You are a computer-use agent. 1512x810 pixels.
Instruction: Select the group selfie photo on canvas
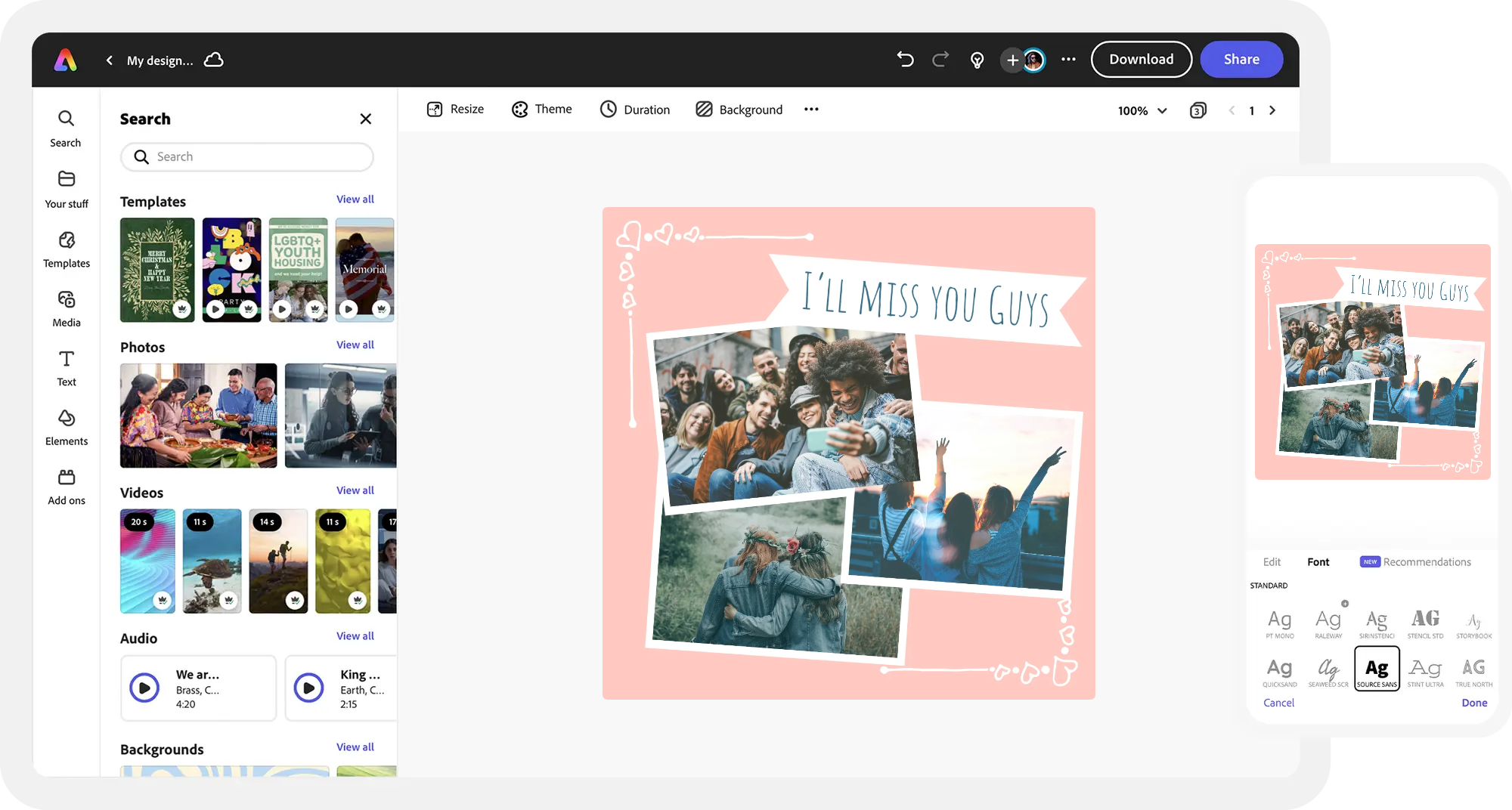click(x=785, y=416)
